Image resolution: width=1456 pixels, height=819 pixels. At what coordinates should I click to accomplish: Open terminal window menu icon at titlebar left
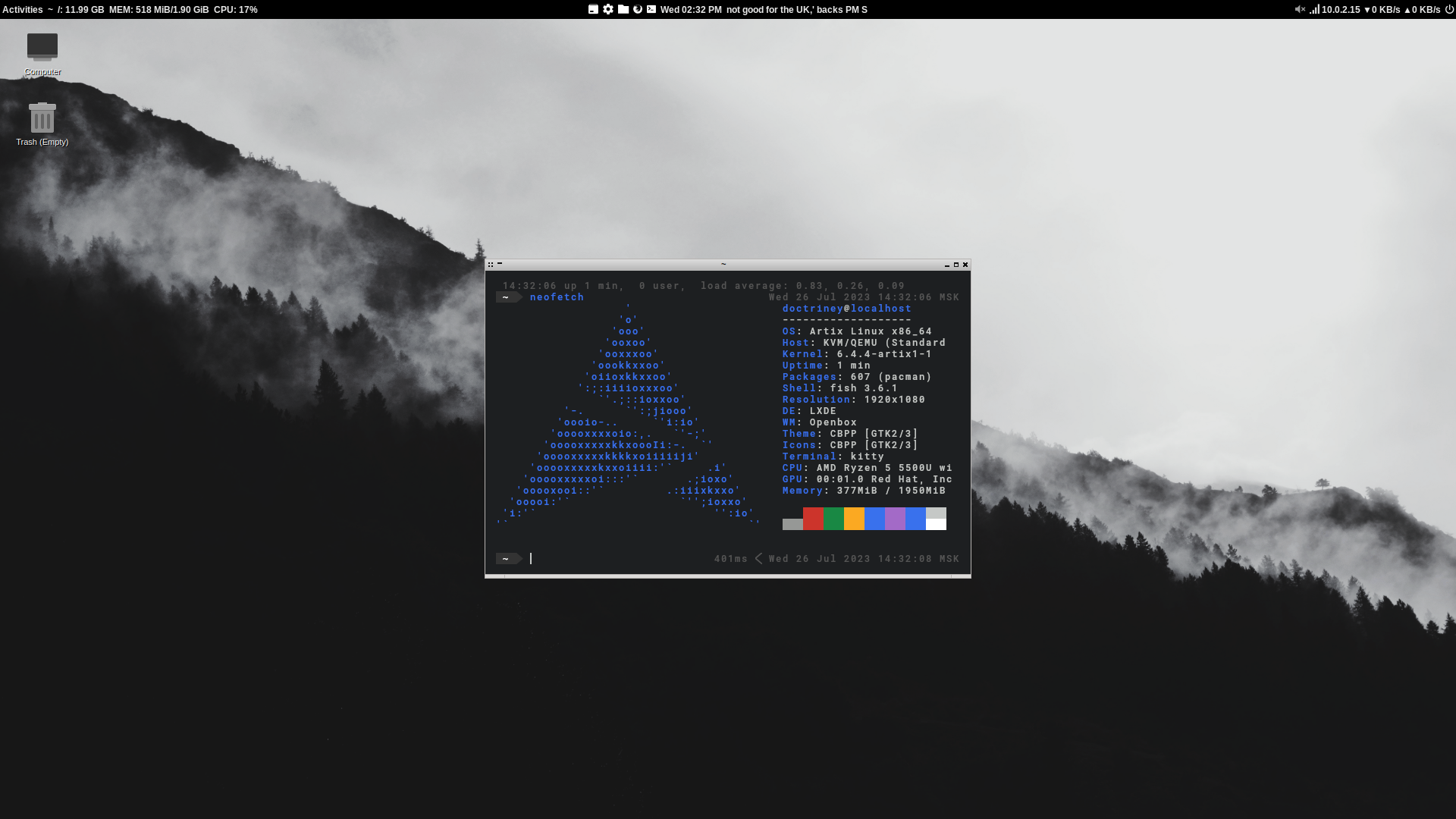click(x=491, y=265)
